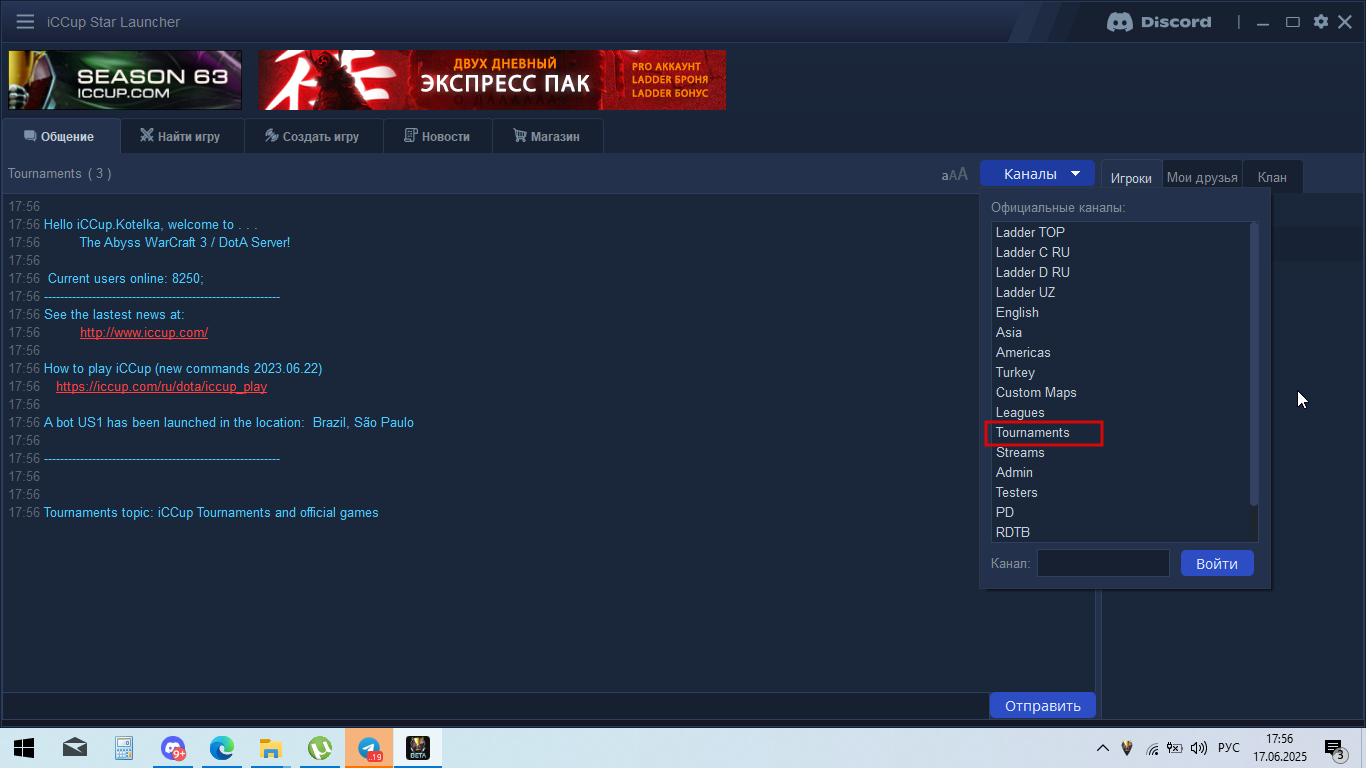Show hidden tray icons chevron
The image size is (1366, 768).
1103,748
